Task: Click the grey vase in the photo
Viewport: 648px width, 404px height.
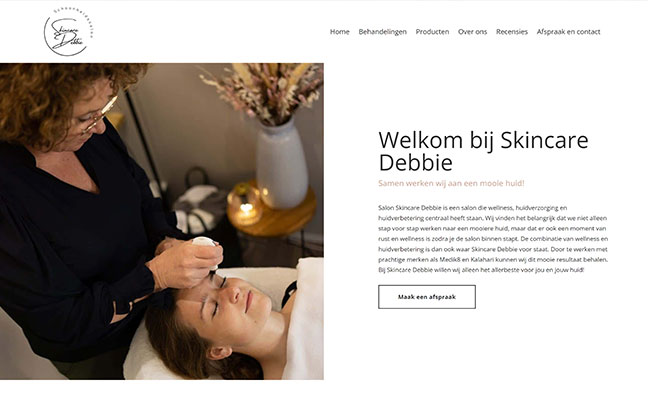Action: [x=282, y=164]
